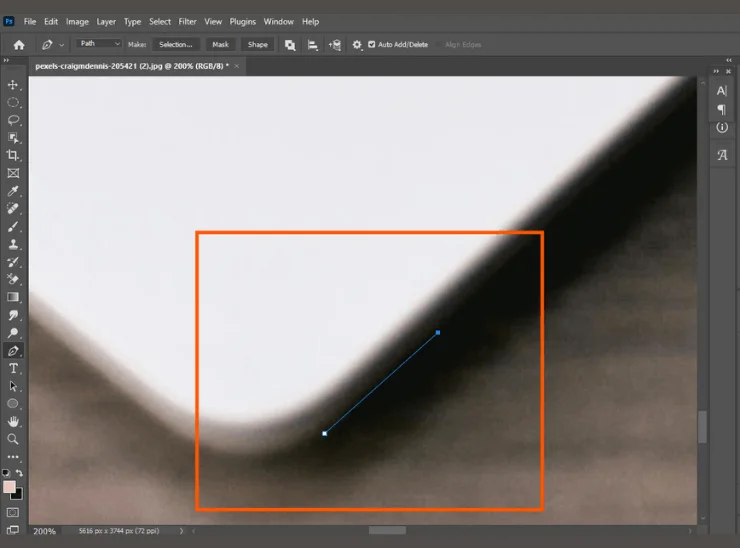Viewport: 740px width, 548px height.
Task: Open the Edit Toolbar three-dots menu
Action: point(13,456)
